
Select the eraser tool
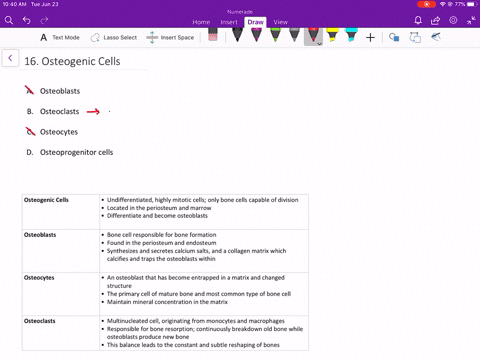point(213,35)
